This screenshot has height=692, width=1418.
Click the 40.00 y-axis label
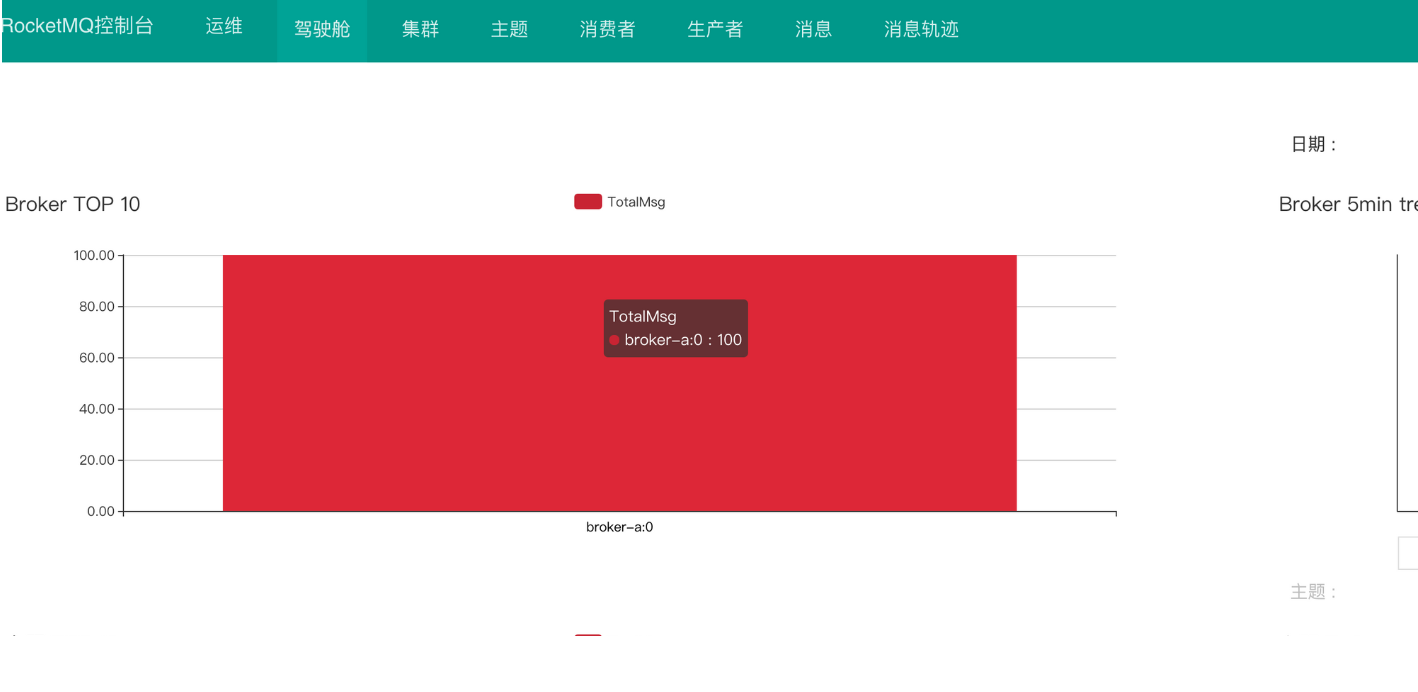(97, 409)
